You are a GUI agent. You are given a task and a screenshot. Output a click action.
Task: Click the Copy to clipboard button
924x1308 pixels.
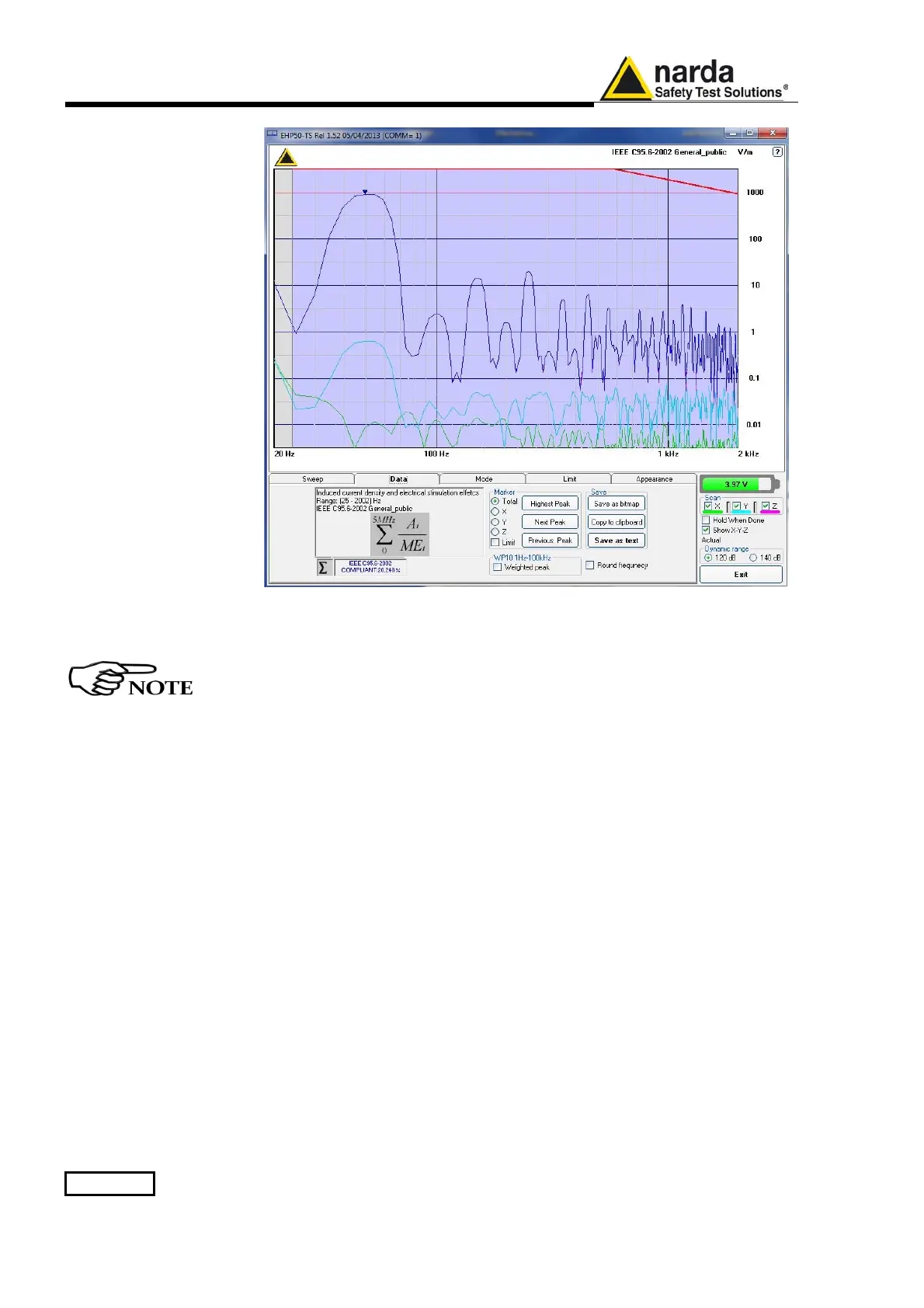tap(617, 522)
